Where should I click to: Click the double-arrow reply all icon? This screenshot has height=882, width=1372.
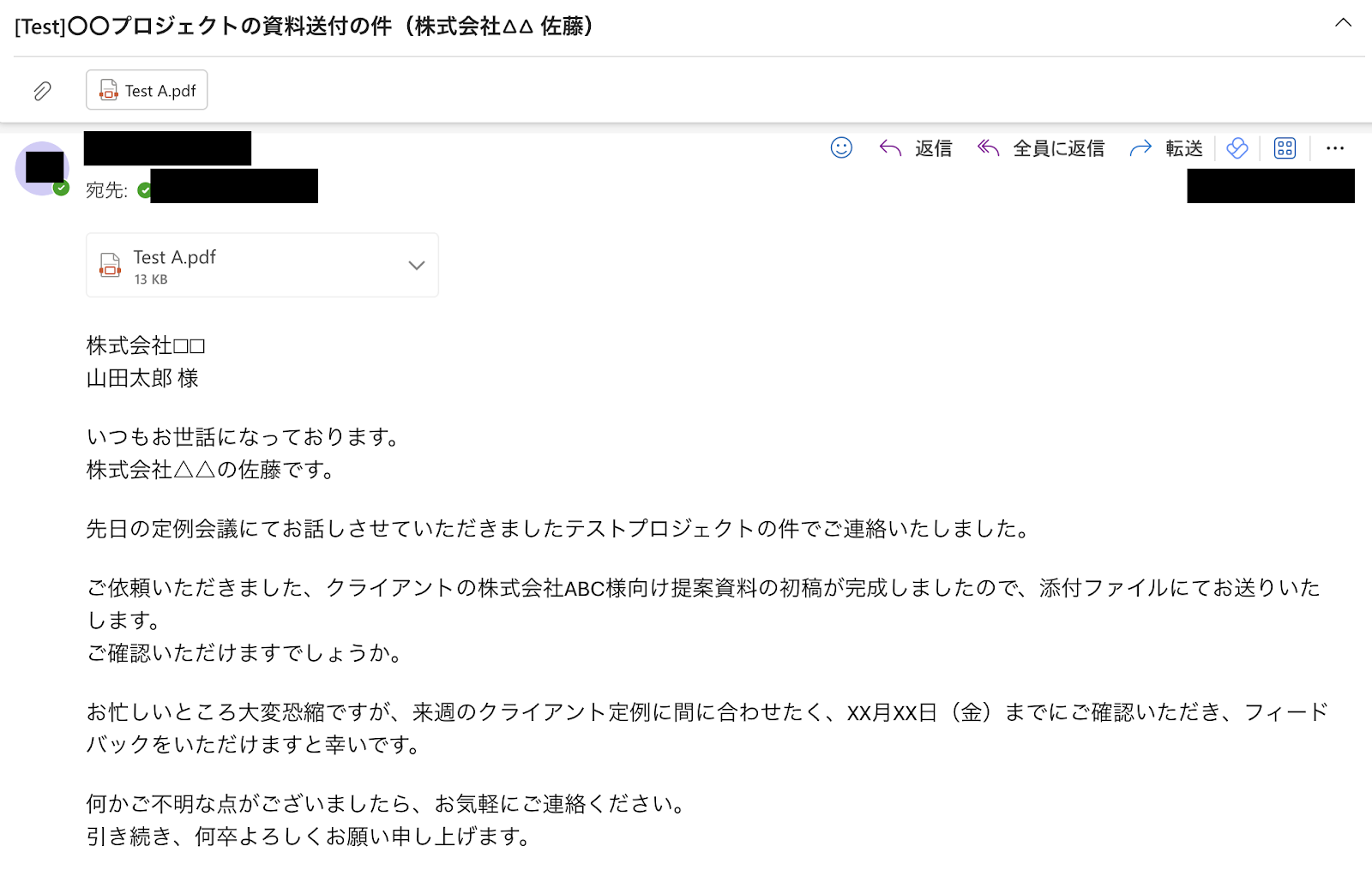[x=989, y=148]
